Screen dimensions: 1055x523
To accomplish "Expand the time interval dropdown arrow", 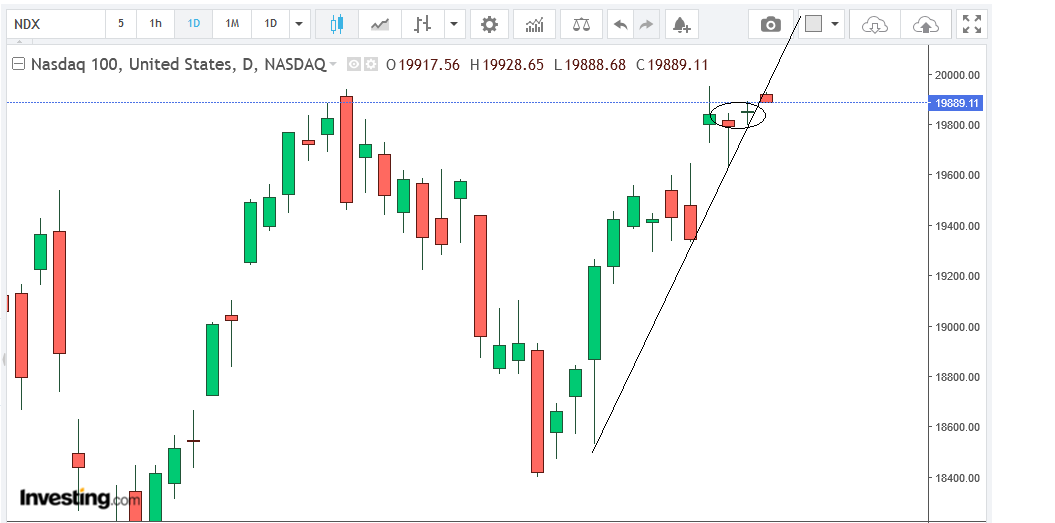I will (x=298, y=23).
